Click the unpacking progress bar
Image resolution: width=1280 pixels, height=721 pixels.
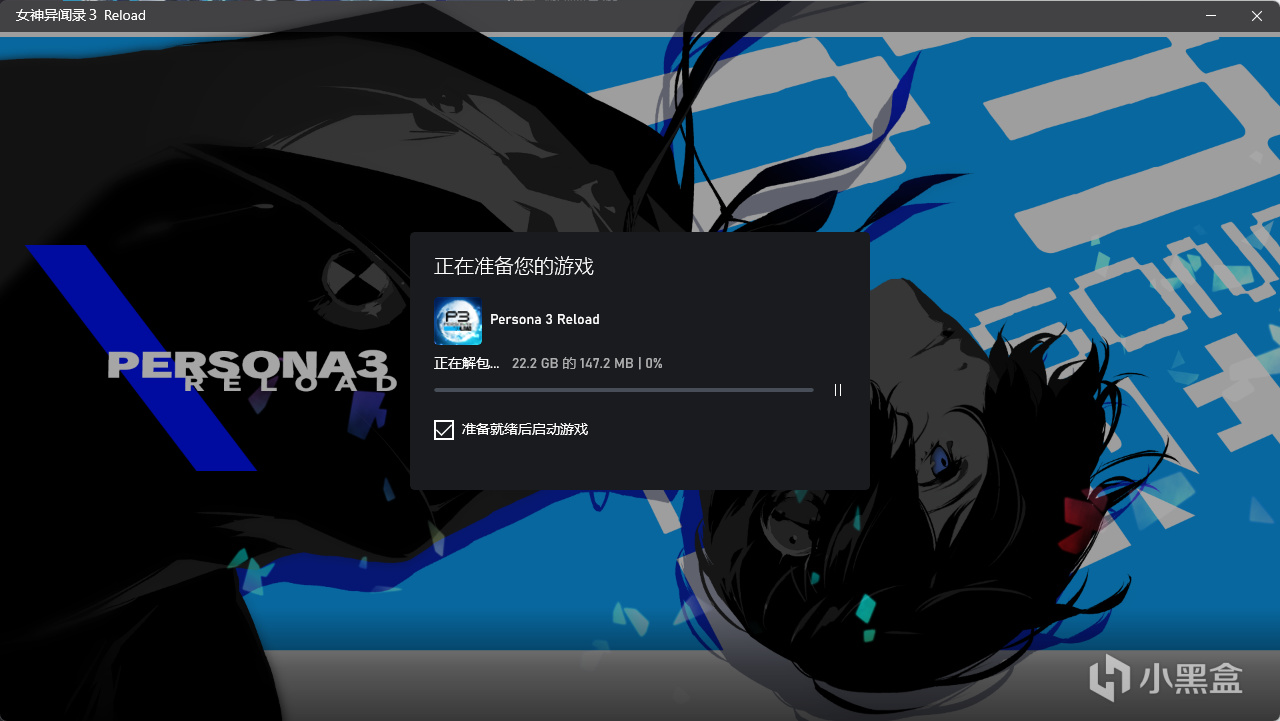pos(624,390)
